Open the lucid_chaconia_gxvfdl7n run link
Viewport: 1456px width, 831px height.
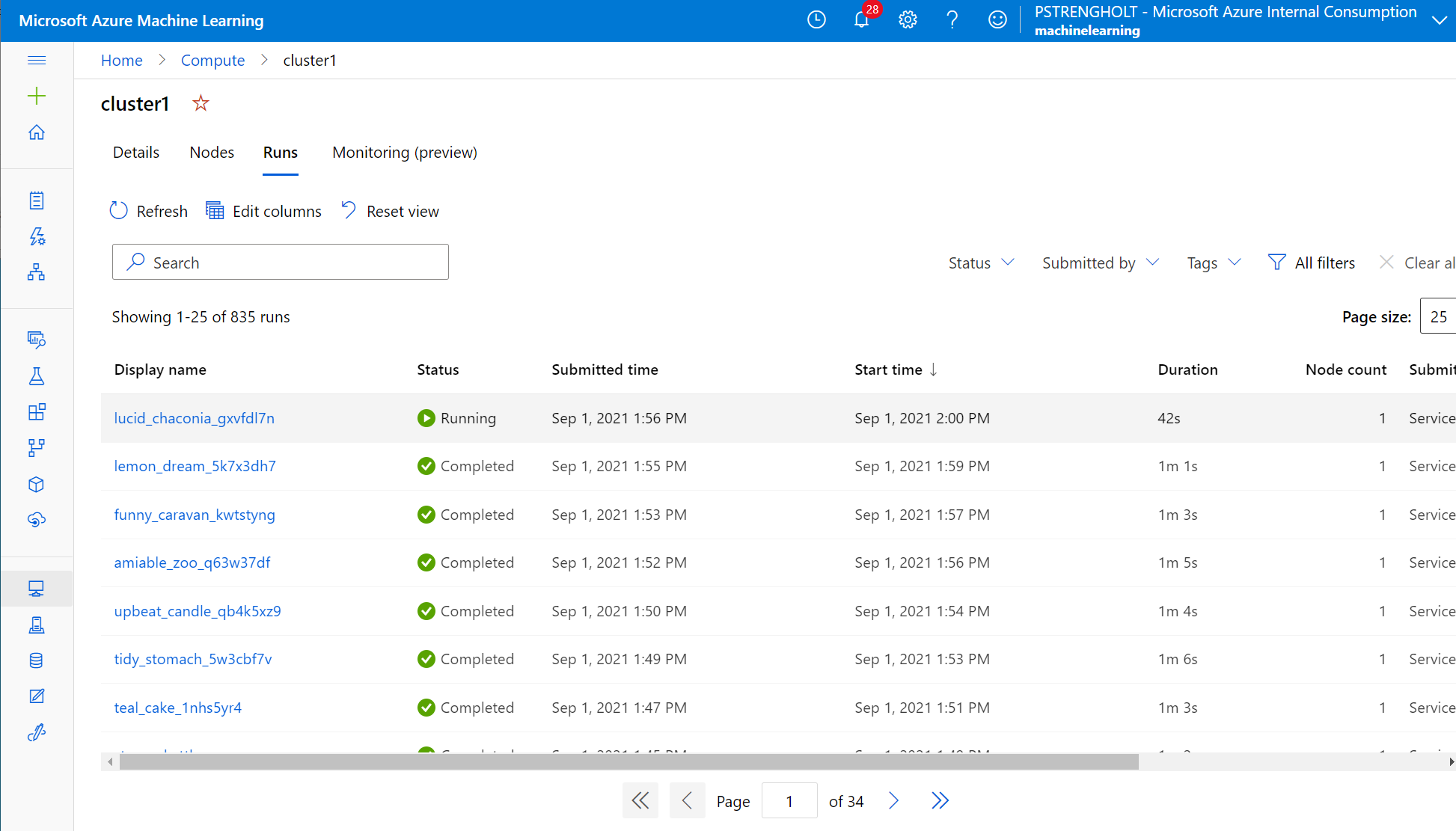[x=194, y=418]
